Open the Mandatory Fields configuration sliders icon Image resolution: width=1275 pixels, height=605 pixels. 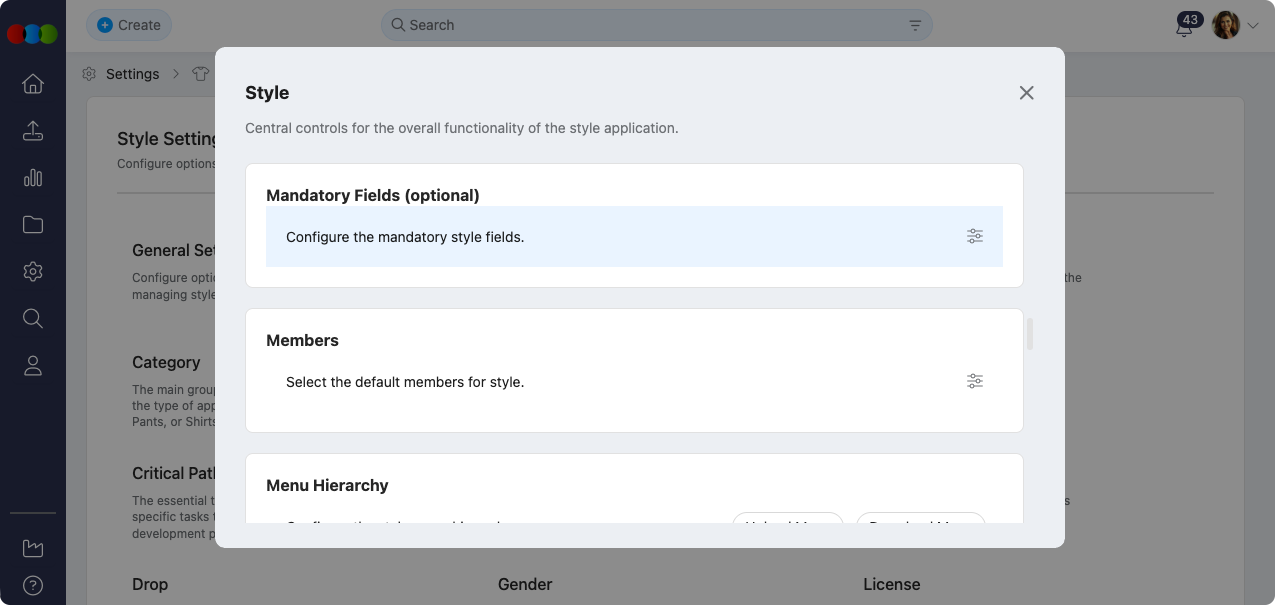[x=975, y=236]
